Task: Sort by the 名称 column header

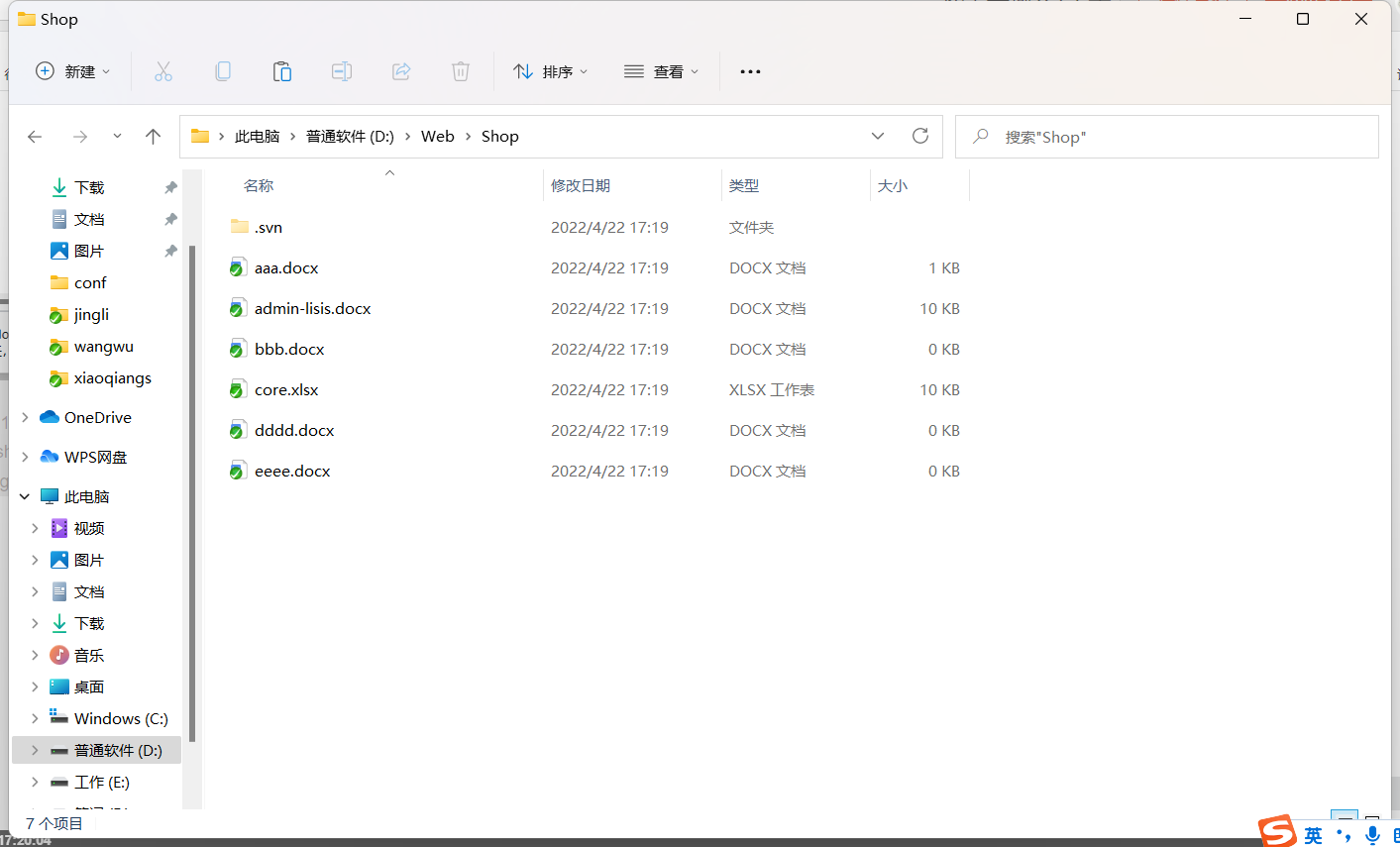Action: (259, 185)
